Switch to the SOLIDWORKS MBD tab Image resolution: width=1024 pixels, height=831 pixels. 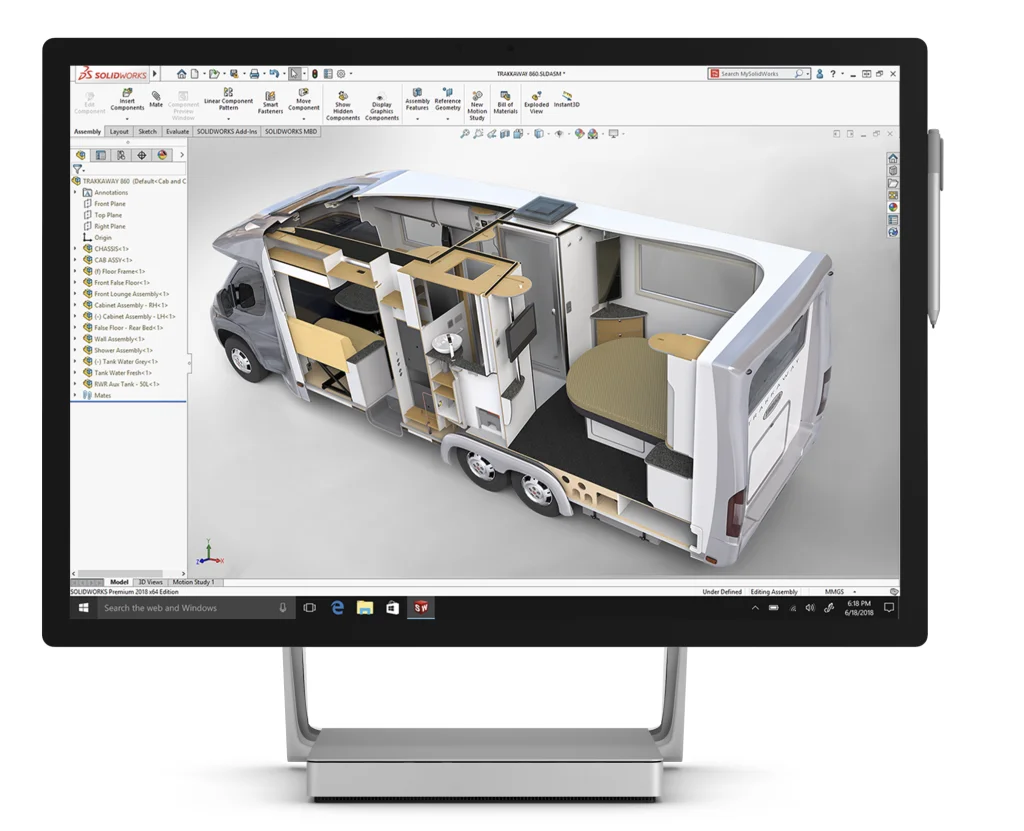point(291,131)
